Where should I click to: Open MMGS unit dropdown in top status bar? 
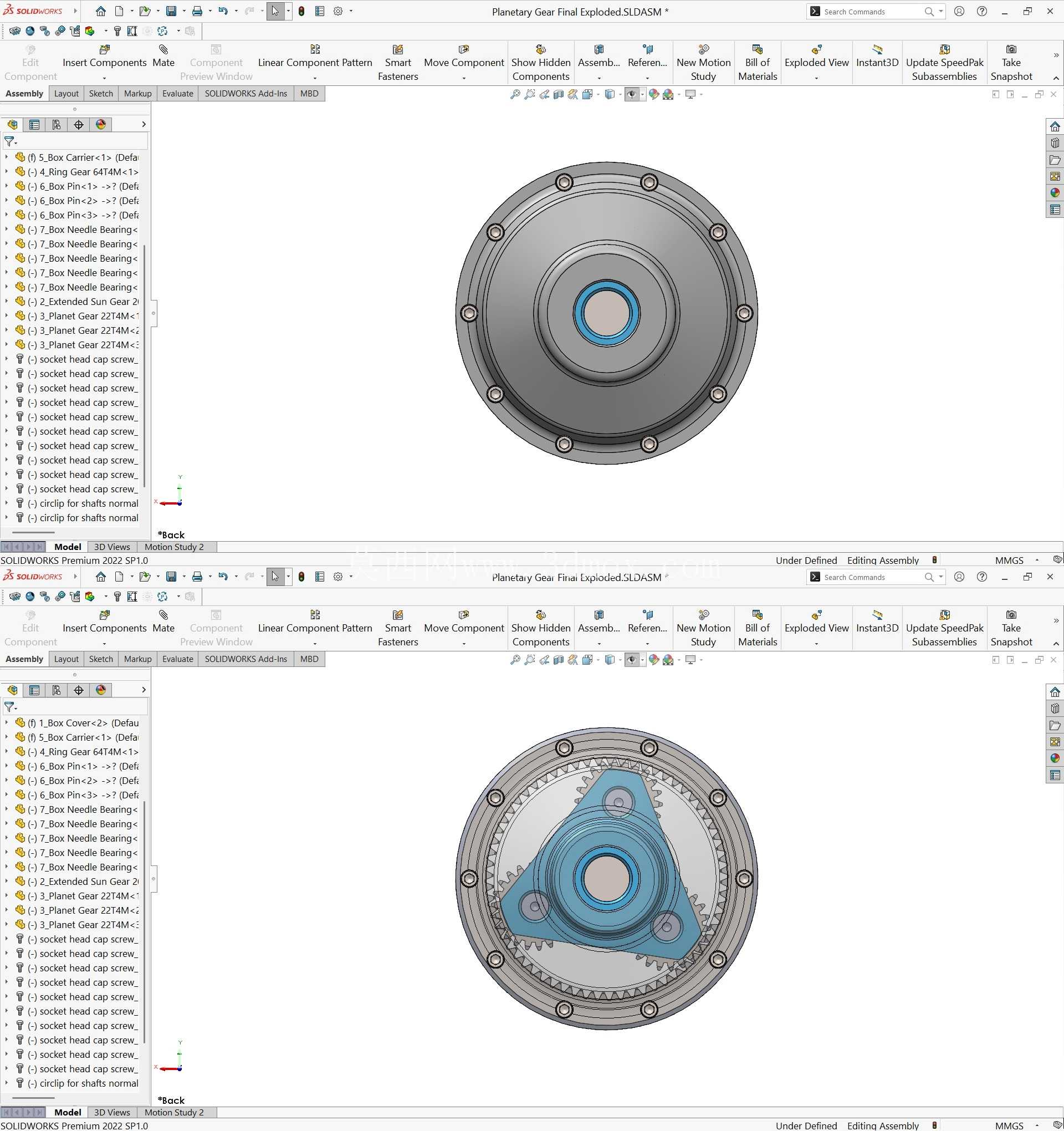pos(1037,561)
